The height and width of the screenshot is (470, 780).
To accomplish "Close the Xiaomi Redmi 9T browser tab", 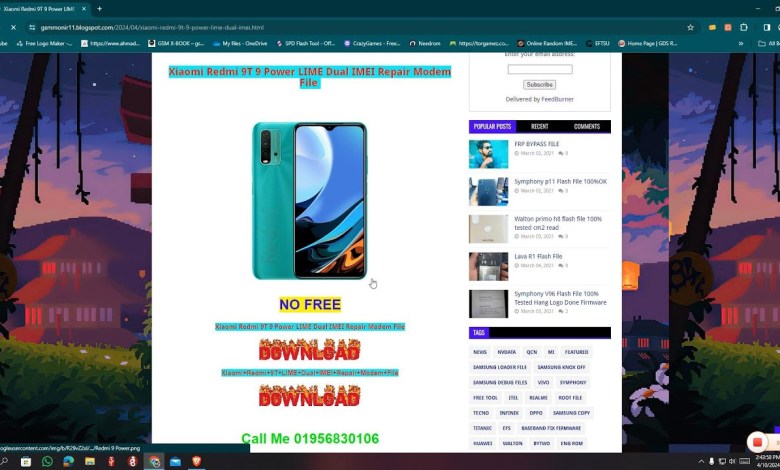I will click(x=84, y=8).
